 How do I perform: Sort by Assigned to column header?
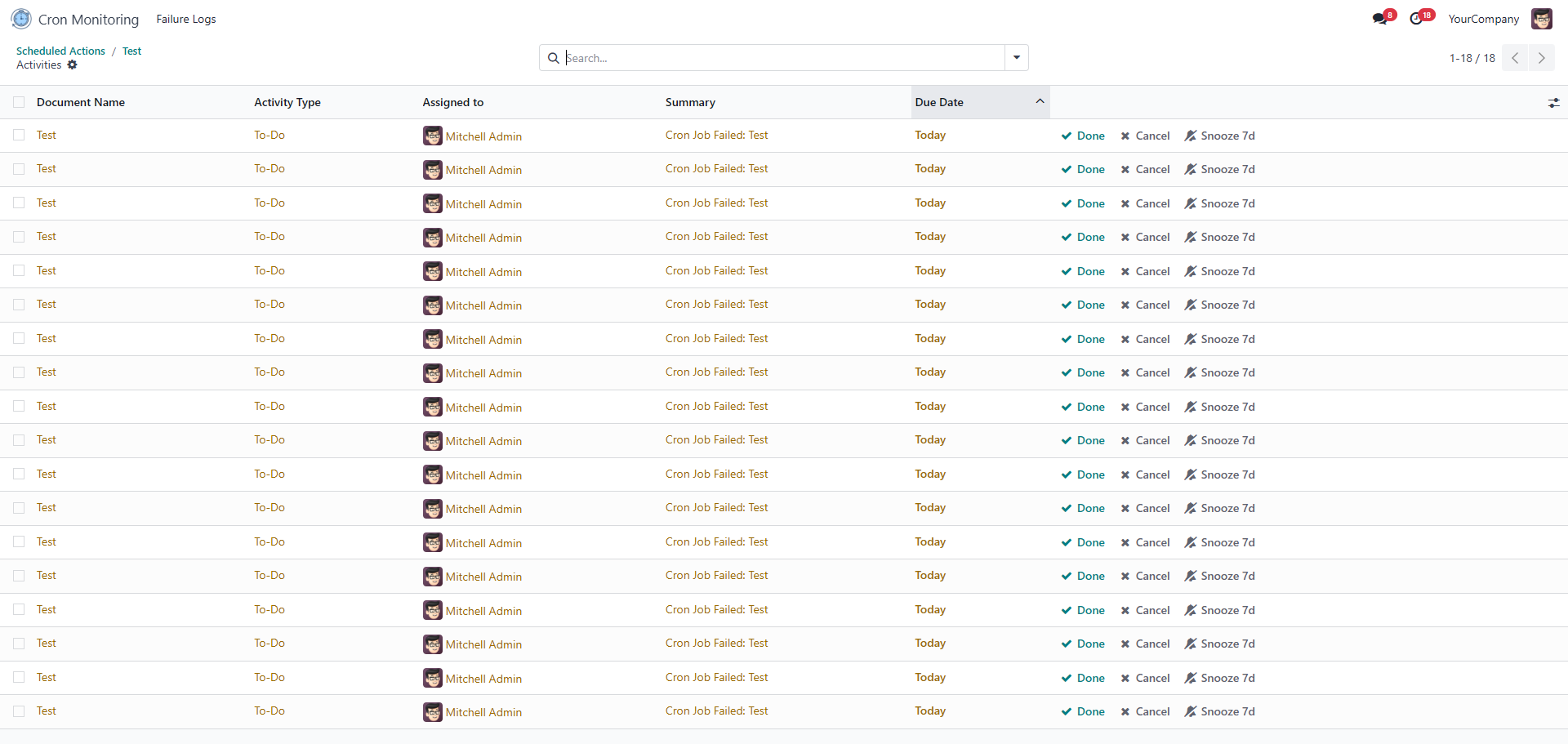453,102
